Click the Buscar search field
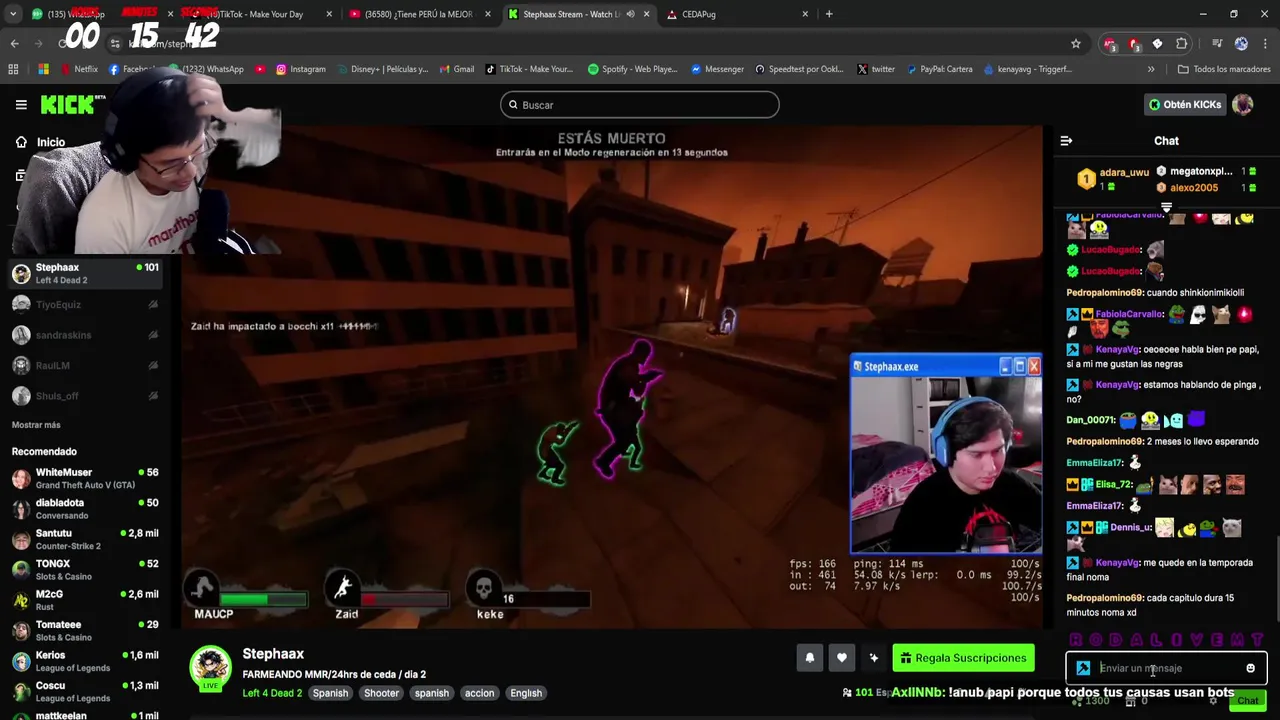1280x720 pixels. 639,105
